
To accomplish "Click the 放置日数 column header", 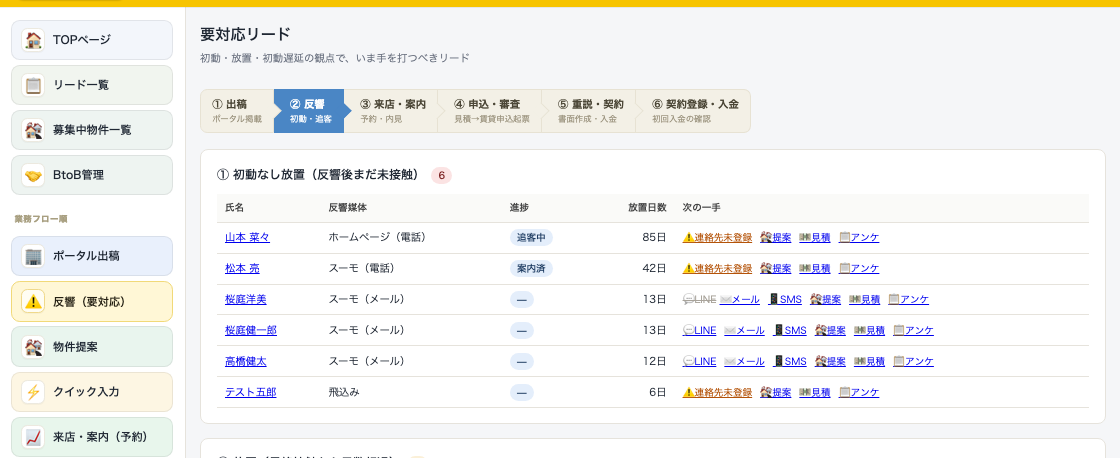I will point(647,208).
